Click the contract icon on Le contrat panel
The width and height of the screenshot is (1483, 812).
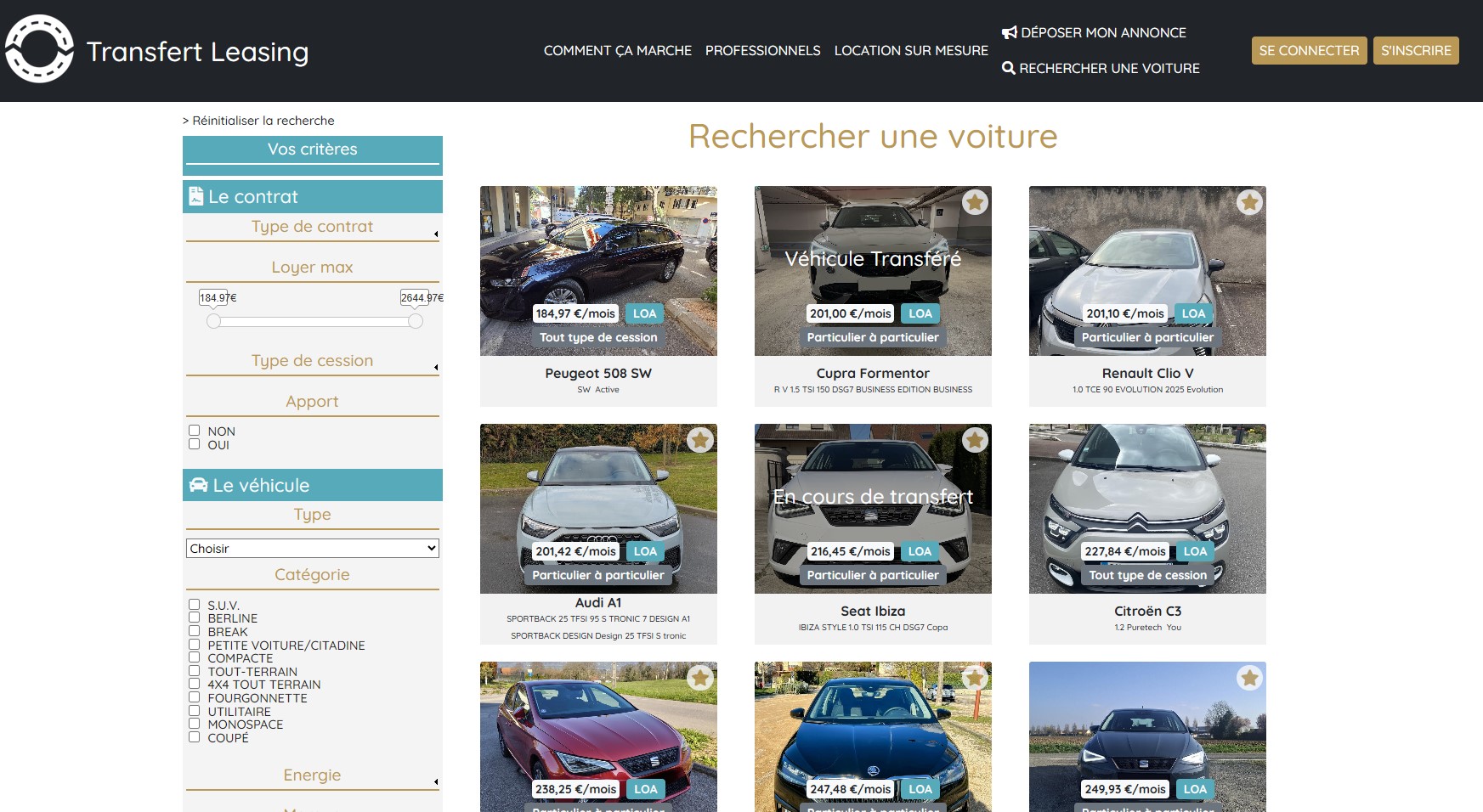(x=196, y=195)
